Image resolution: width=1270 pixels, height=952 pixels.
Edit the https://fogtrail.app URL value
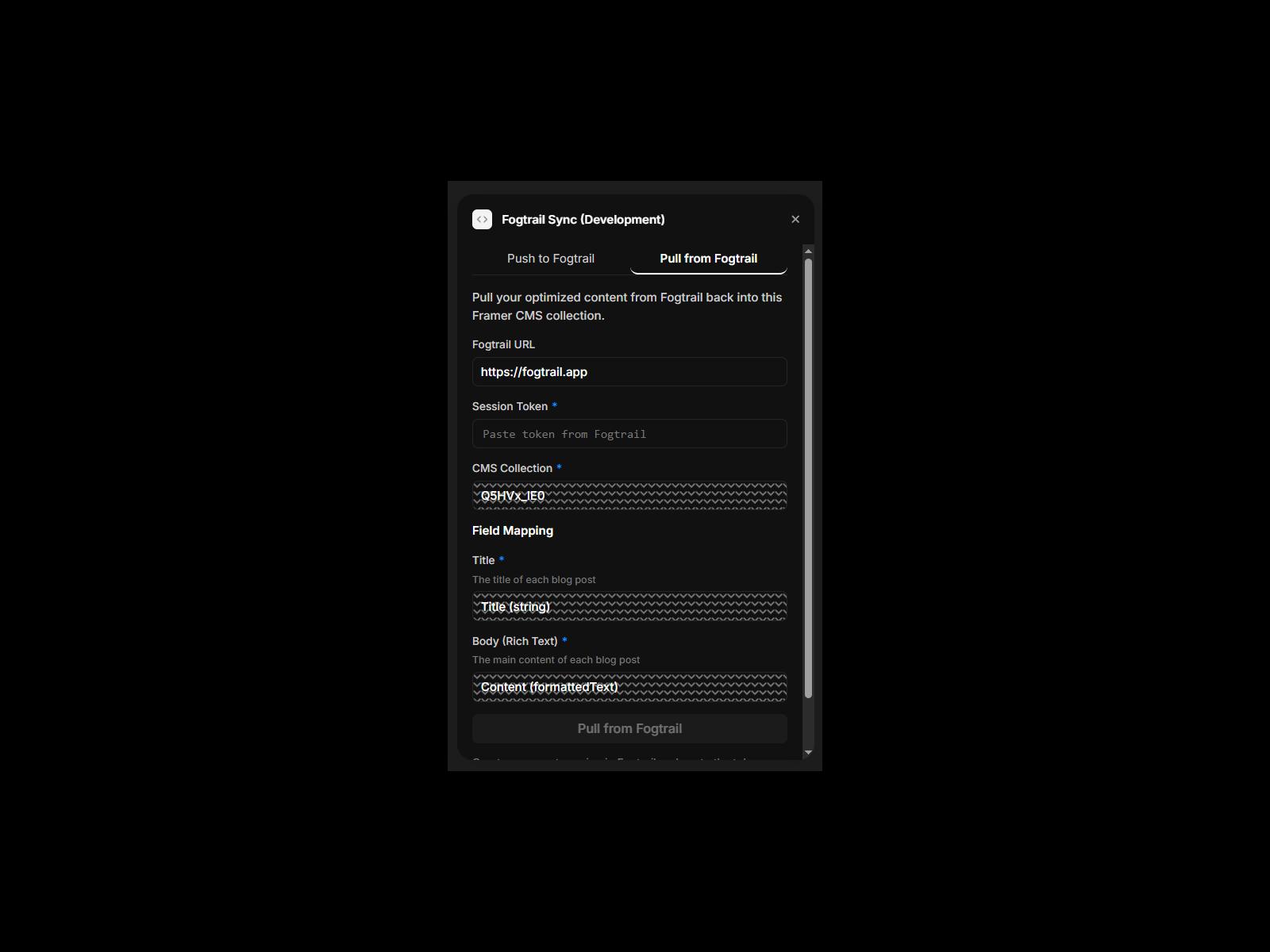(629, 371)
